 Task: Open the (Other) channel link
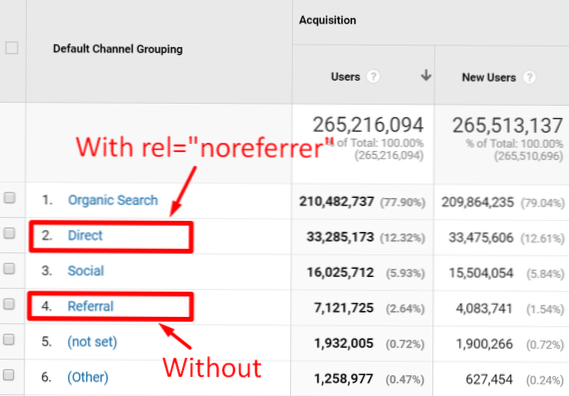tap(88, 377)
